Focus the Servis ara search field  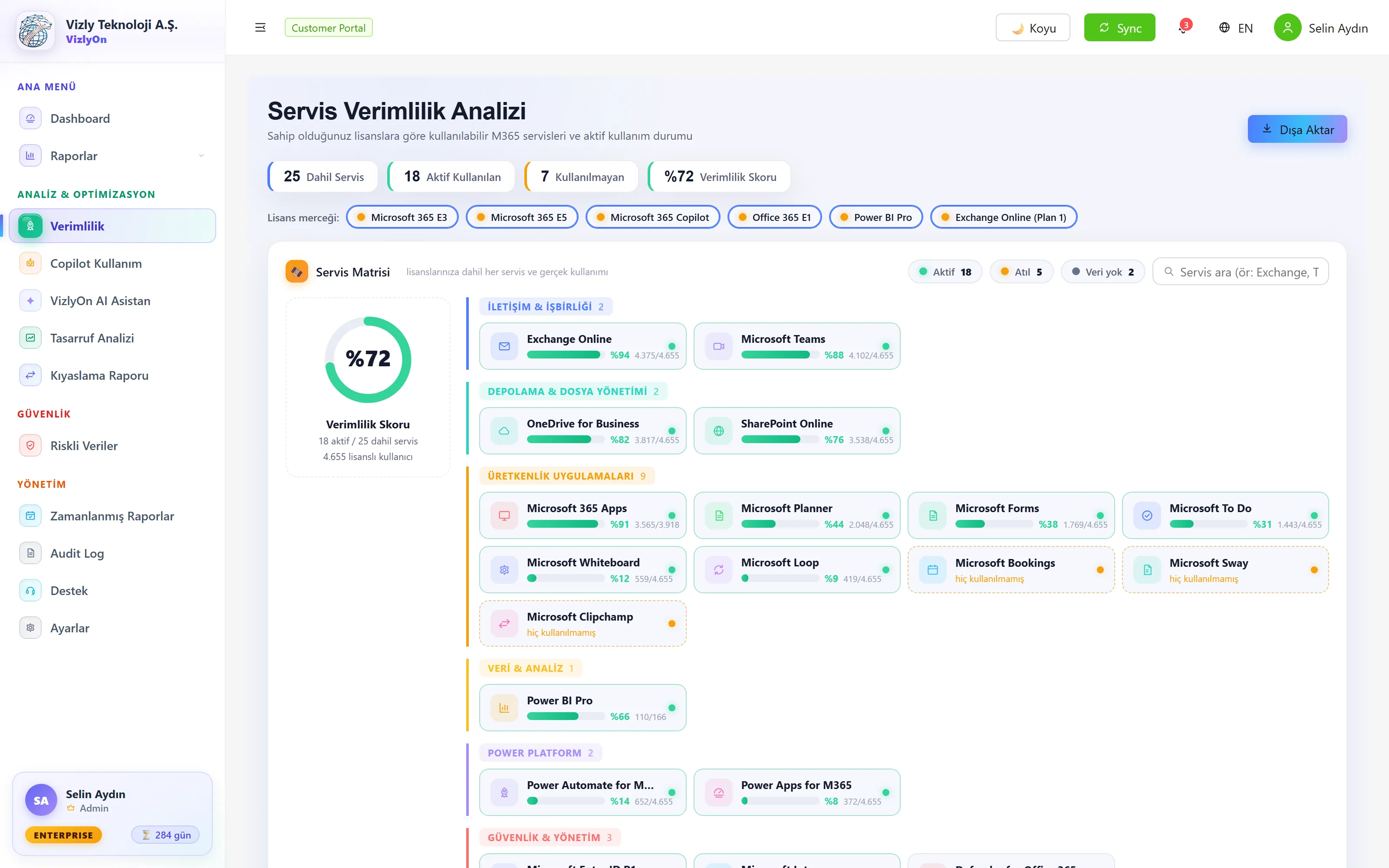(1241, 272)
